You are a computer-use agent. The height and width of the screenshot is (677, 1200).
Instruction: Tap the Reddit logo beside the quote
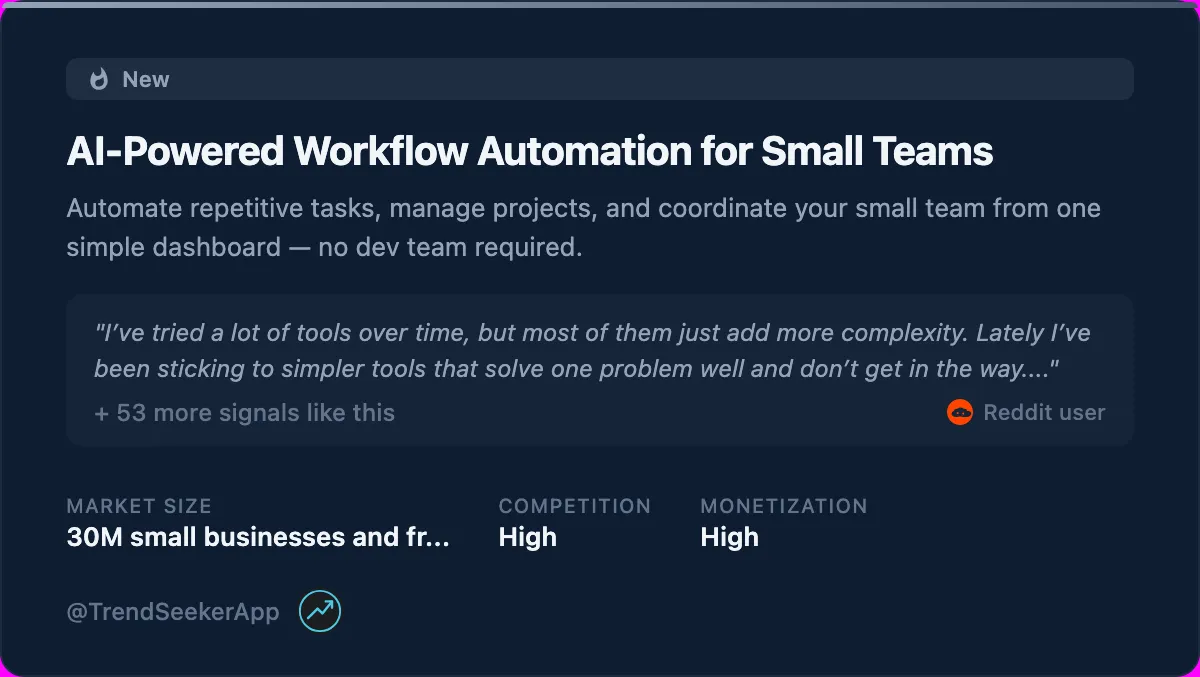click(x=959, y=412)
